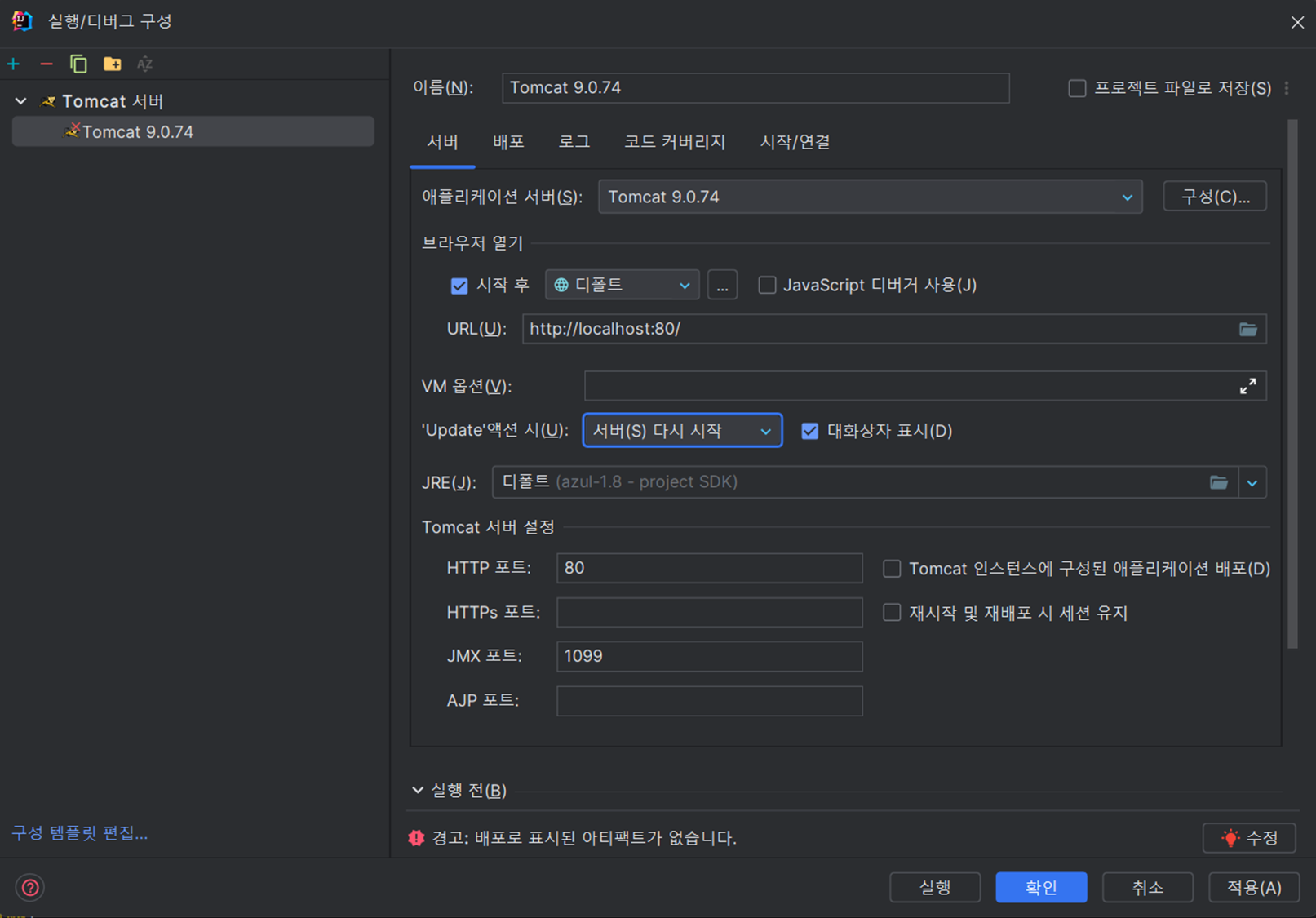Open the 구성 템플릿 편집 link

click(x=80, y=833)
